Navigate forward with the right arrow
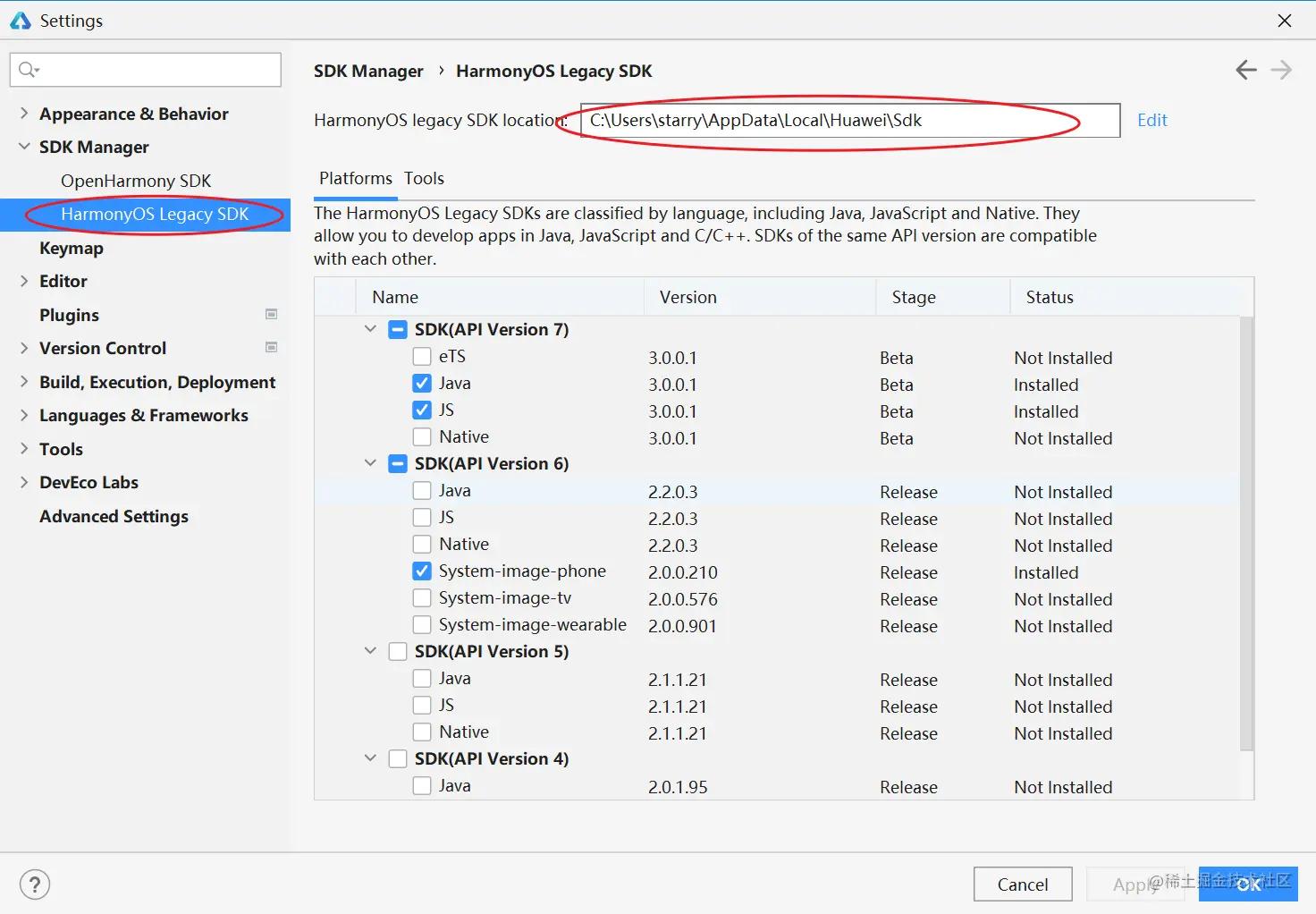 (x=1281, y=70)
